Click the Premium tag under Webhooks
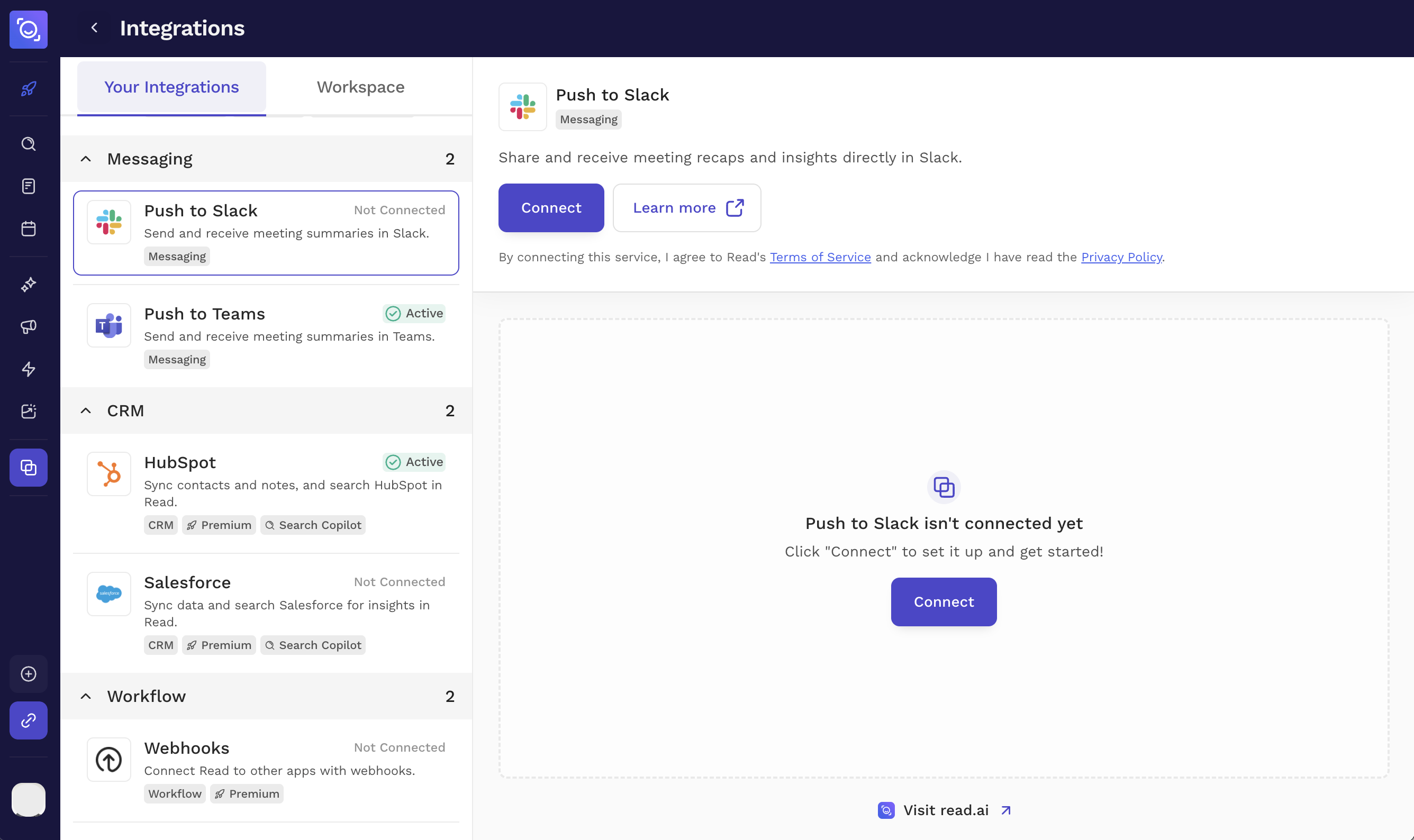This screenshot has width=1414, height=840. (246, 794)
